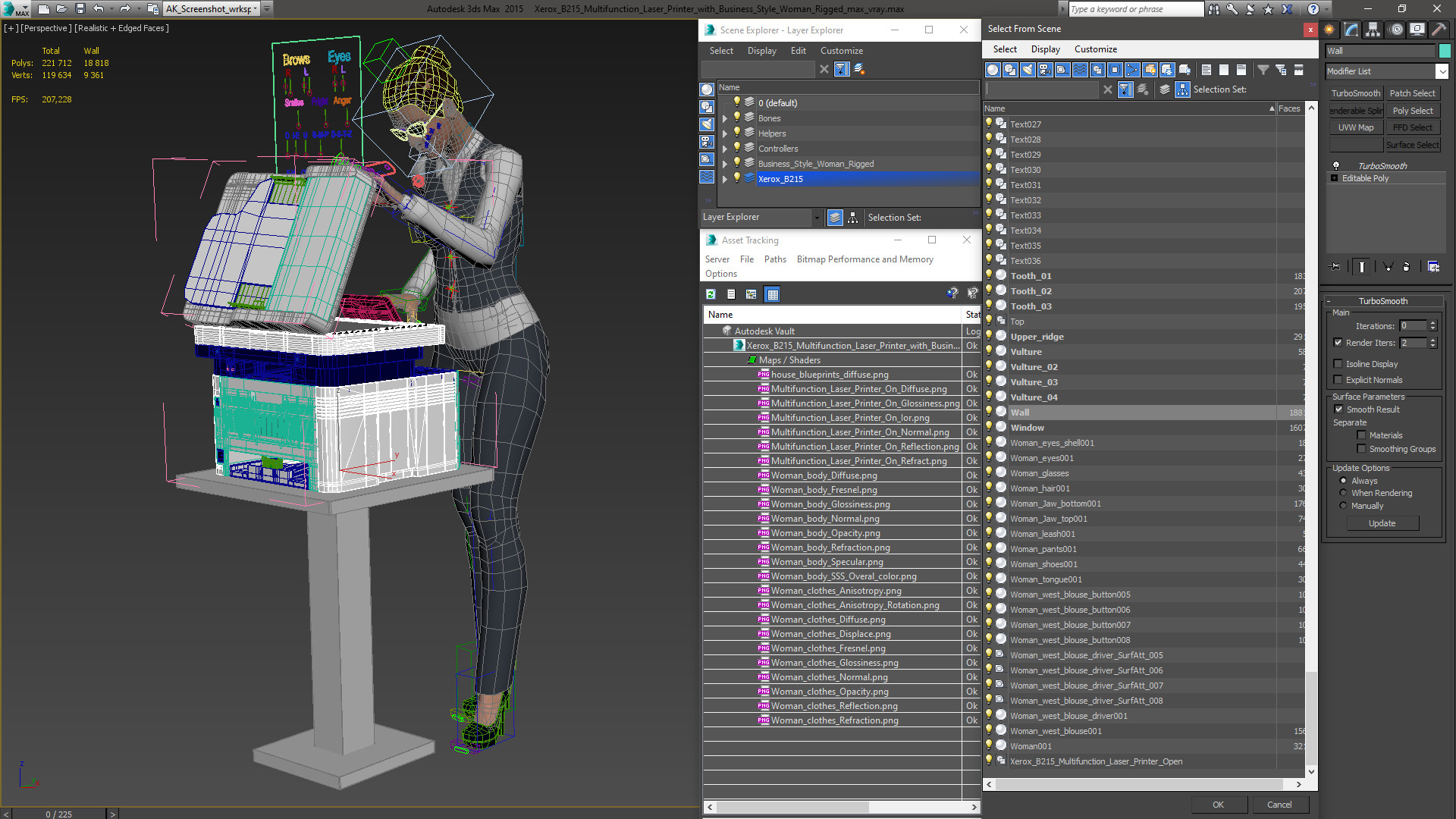Open the Customize menu in Select From Scene
The height and width of the screenshot is (819, 1456).
click(1095, 49)
